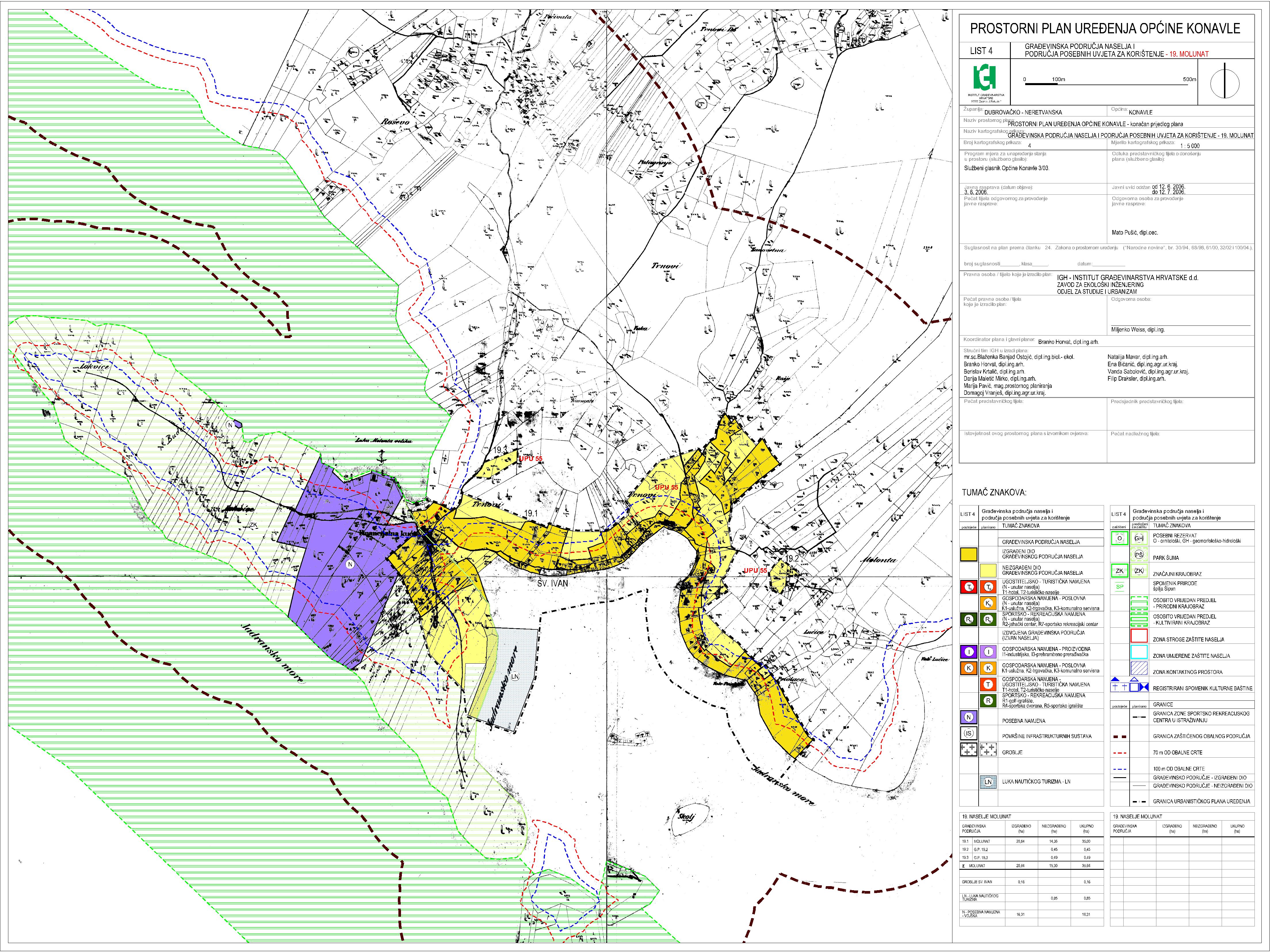Screen dimensions: 1270x952
Task: Click the LN marina label on the map
Action: (515, 677)
